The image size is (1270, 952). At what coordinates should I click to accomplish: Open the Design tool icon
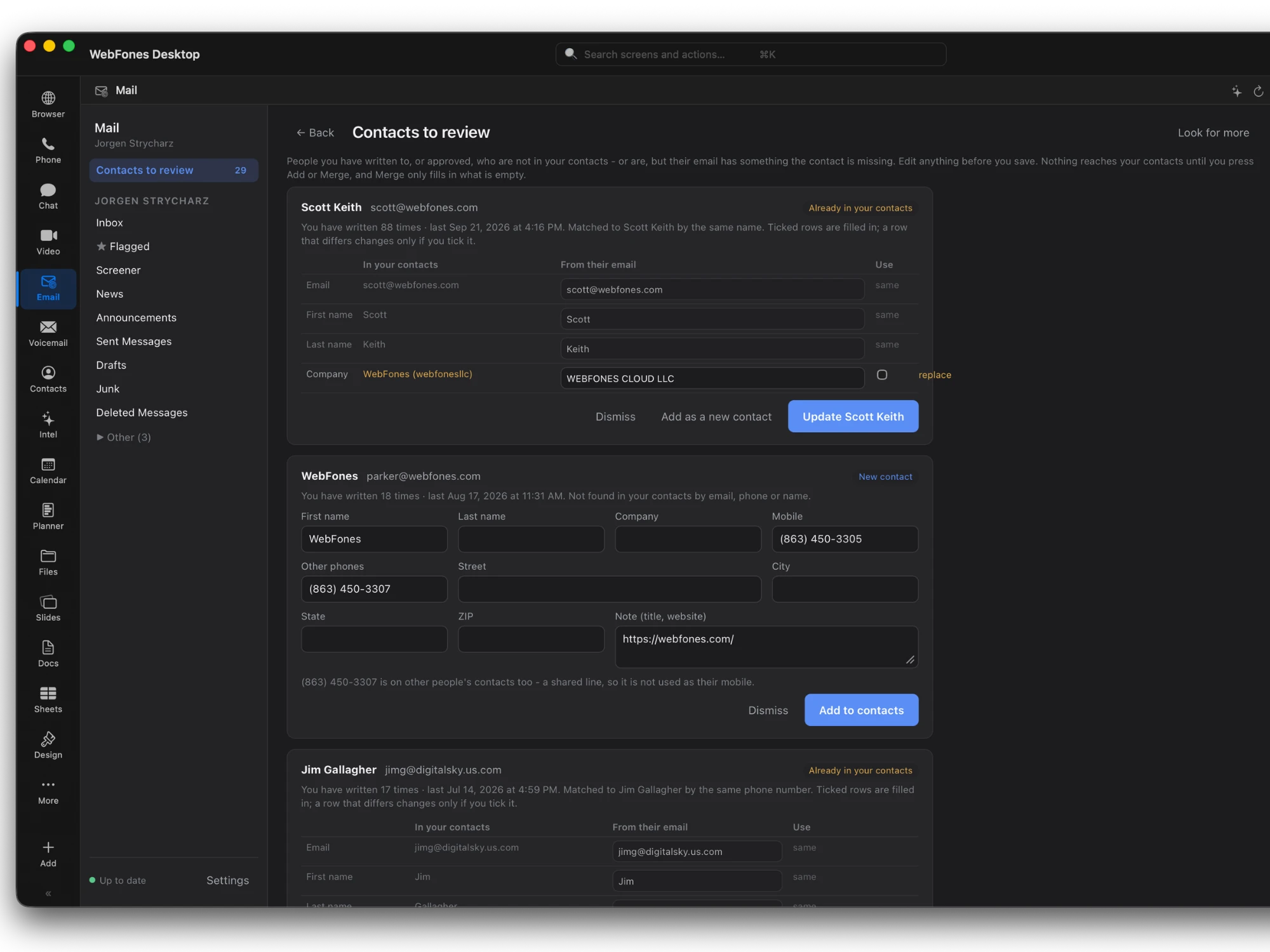pos(48,739)
